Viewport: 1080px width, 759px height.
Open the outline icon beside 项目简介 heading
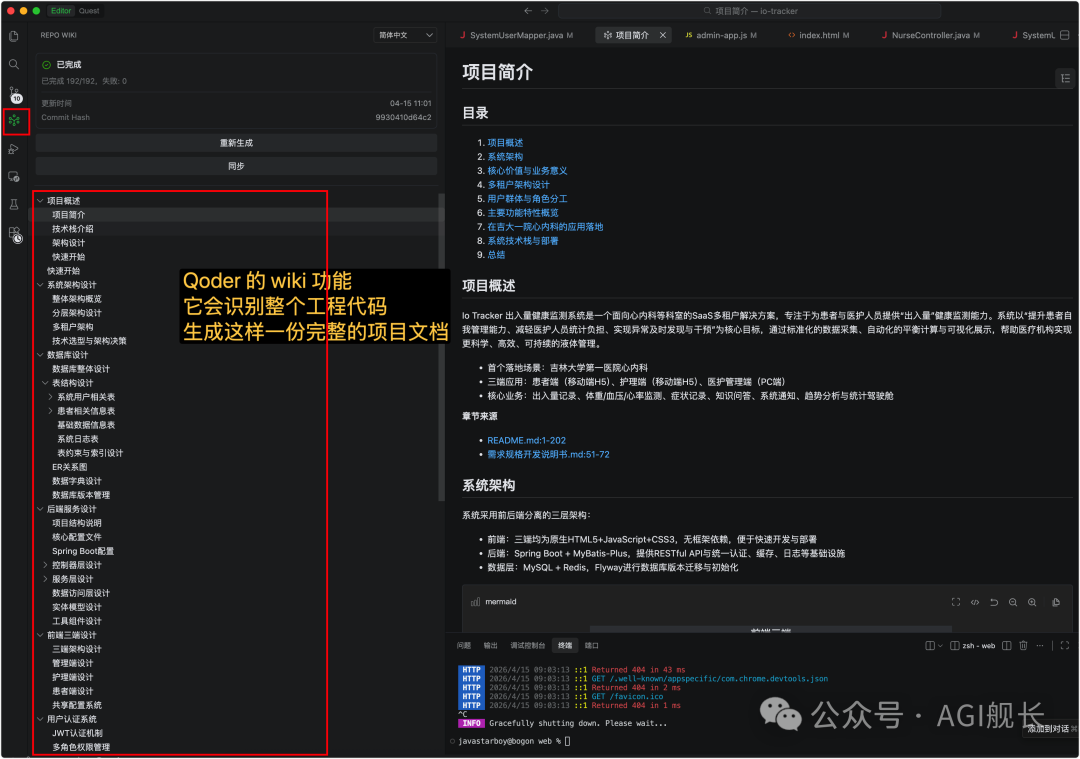[x=1065, y=78]
